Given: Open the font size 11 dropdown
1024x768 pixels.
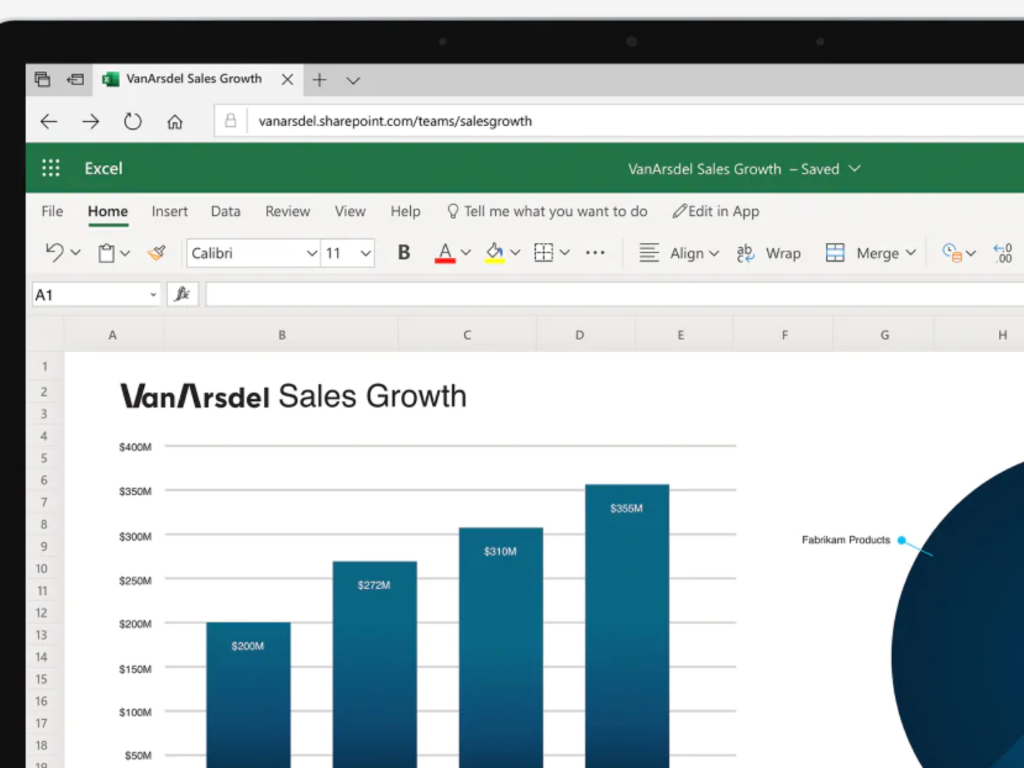Looking at the screenshot, I should (x=365, y=253).
